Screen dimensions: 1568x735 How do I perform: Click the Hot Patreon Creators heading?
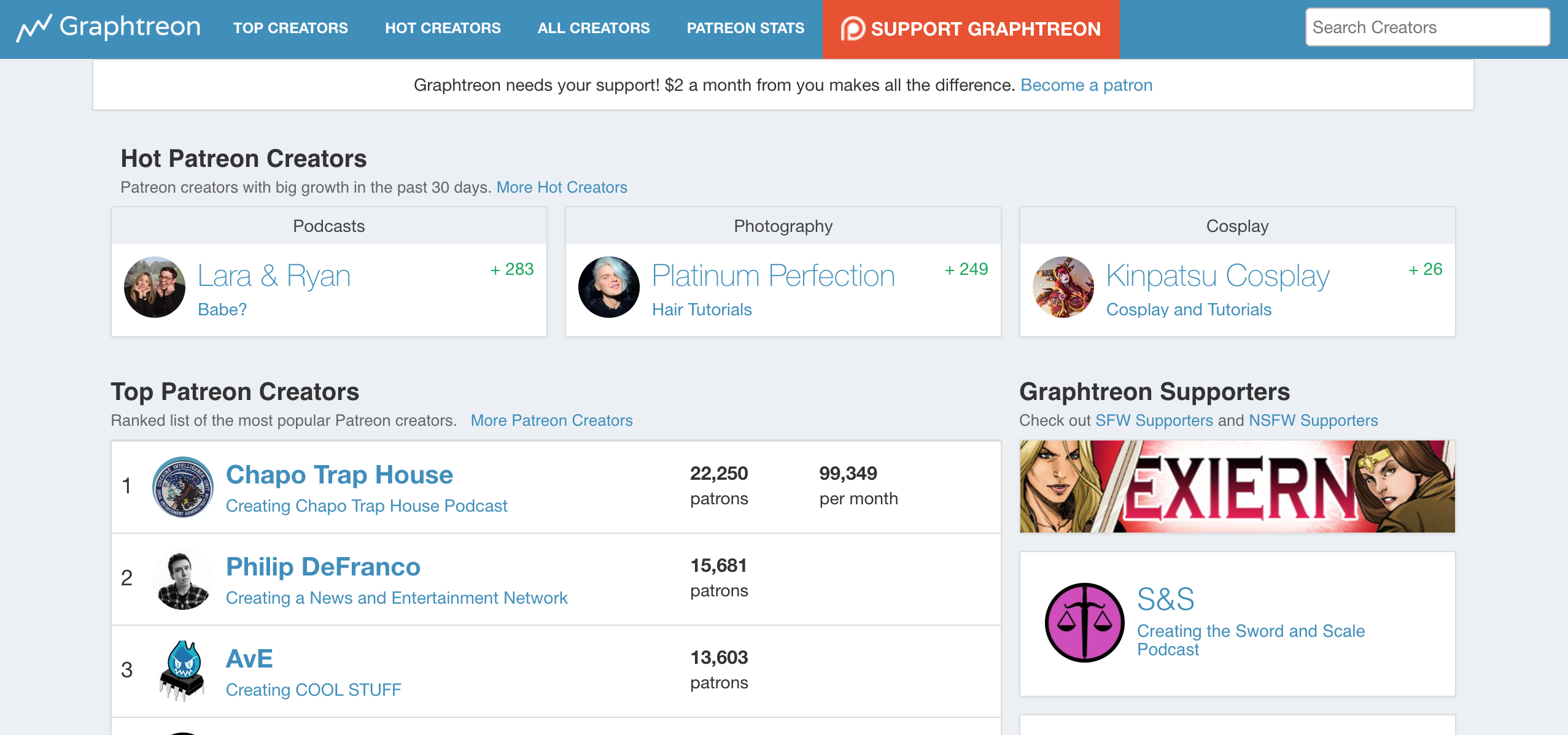pos(244,158)
